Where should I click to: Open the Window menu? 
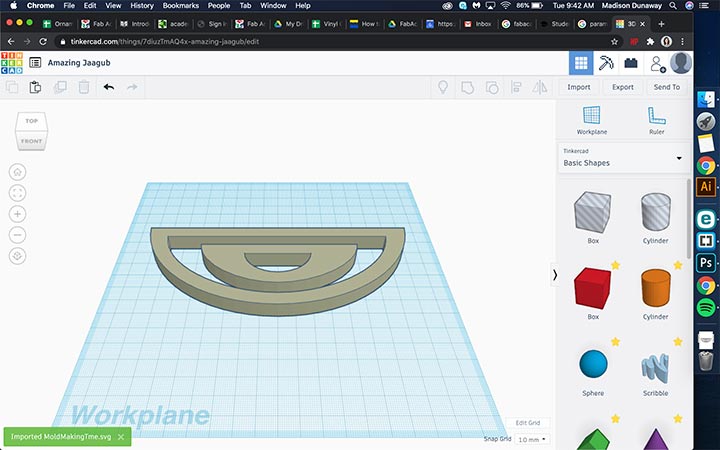(x=273, y=6)
